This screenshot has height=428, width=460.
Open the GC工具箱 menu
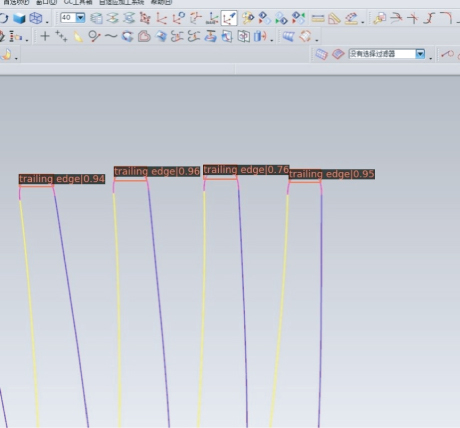tap(78, 2)
